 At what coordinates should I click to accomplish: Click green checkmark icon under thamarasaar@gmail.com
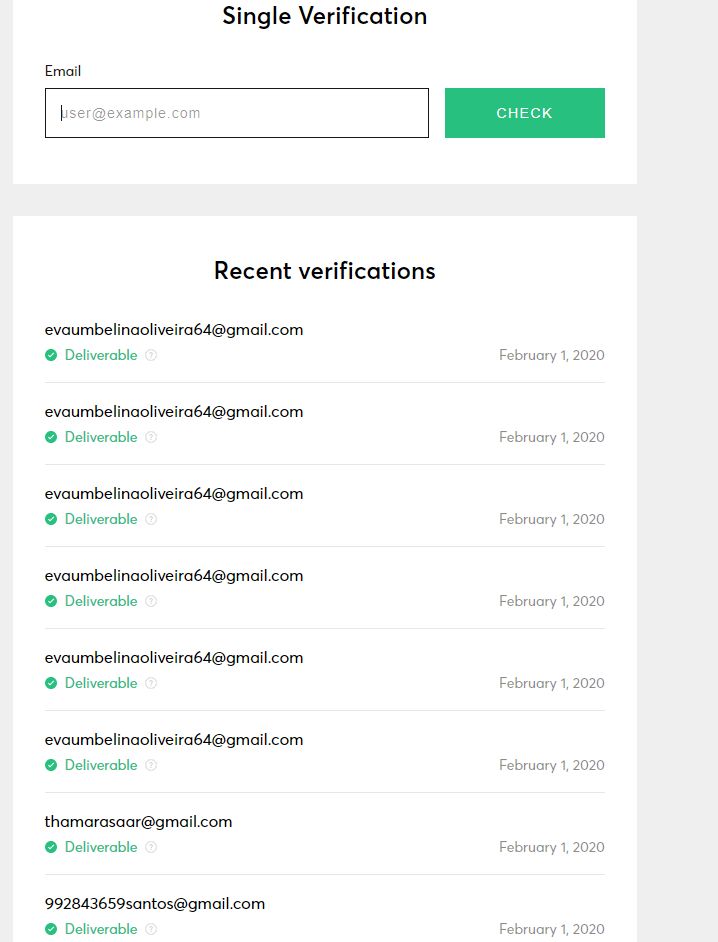pos(51,847)
